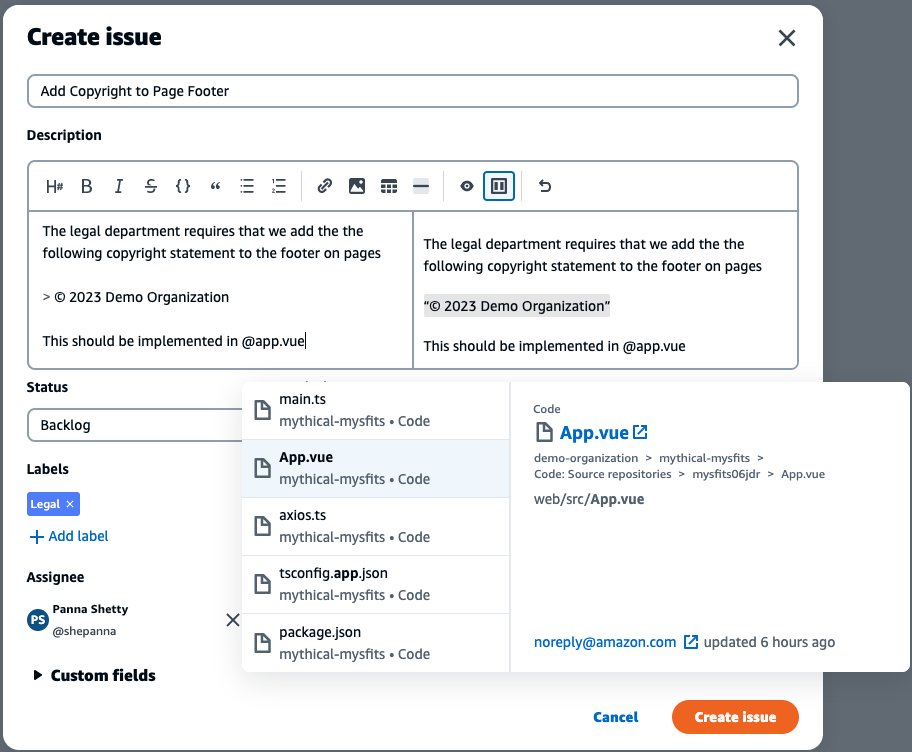912x752 pixels.
Task: Insert an image into the description
Action: pyautogui.click(x=356, y=185)
